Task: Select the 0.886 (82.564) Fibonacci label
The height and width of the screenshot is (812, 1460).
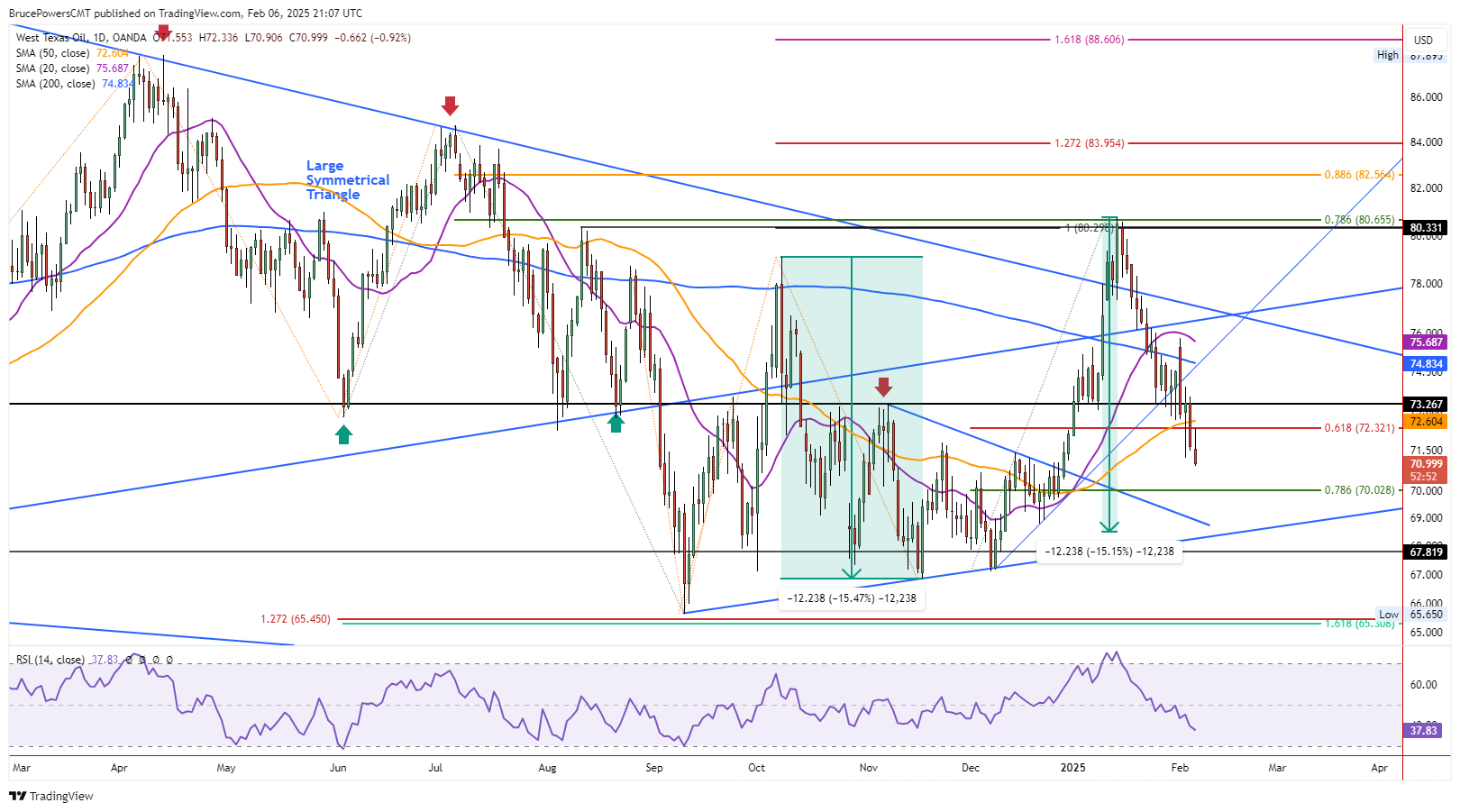Action: pos(1359,175)
